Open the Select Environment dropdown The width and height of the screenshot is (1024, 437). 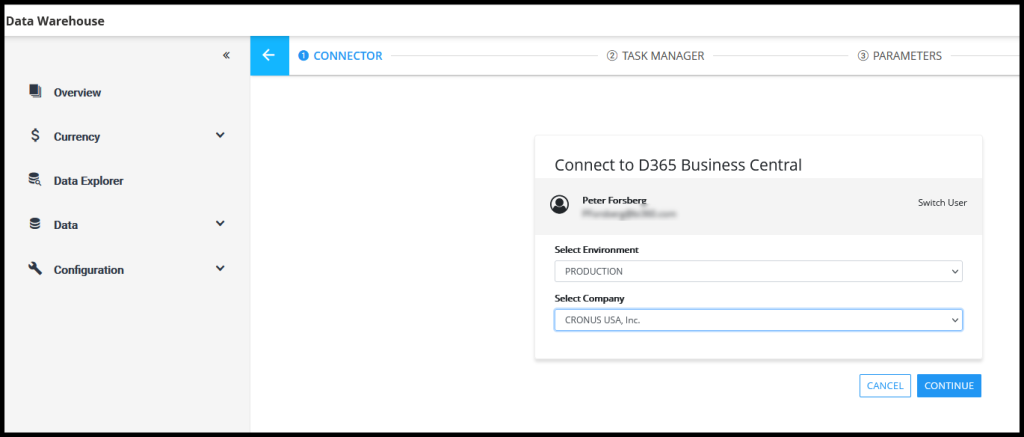point(758,272)
